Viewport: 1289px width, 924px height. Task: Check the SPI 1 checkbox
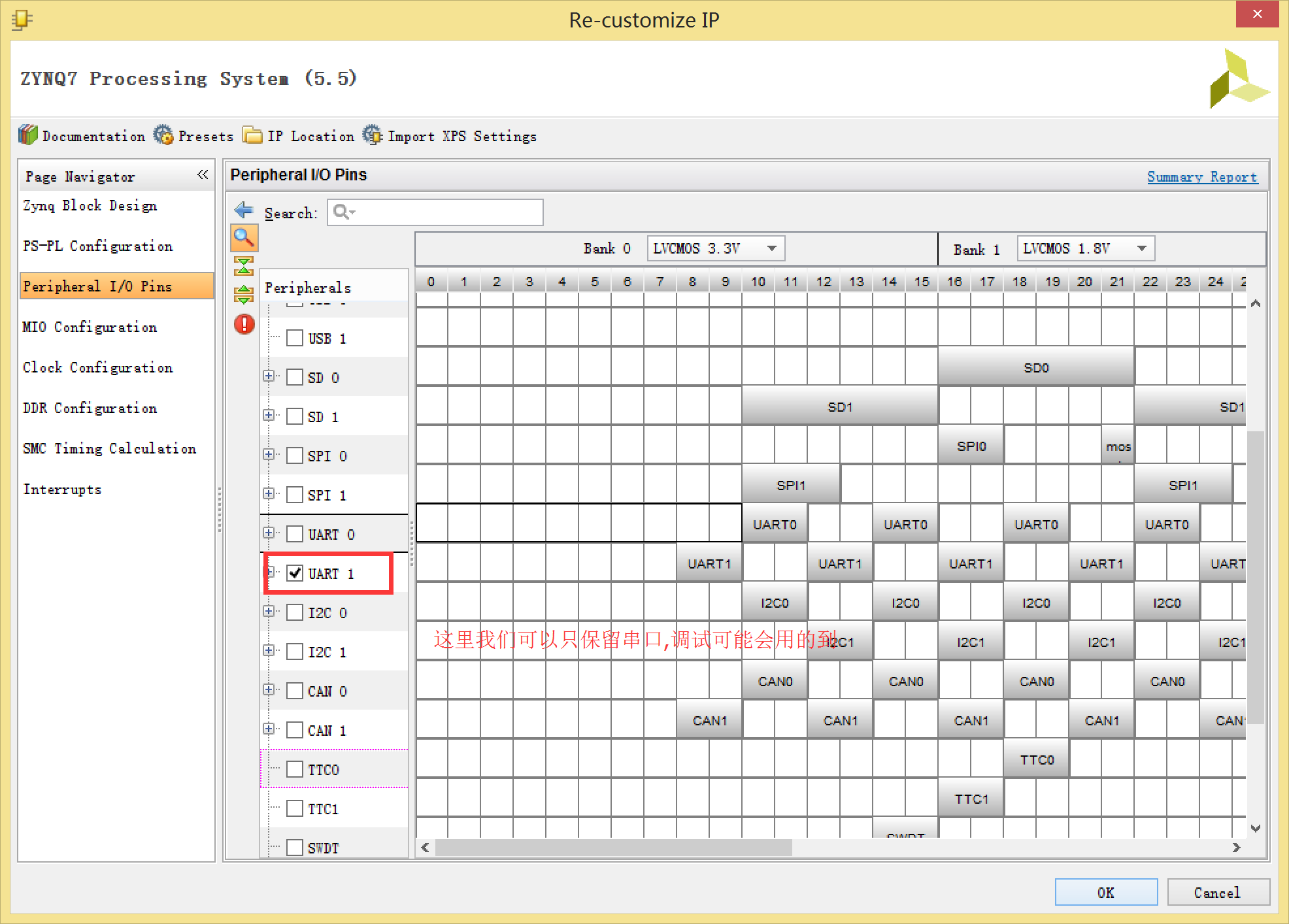click(x=295, y=495)
